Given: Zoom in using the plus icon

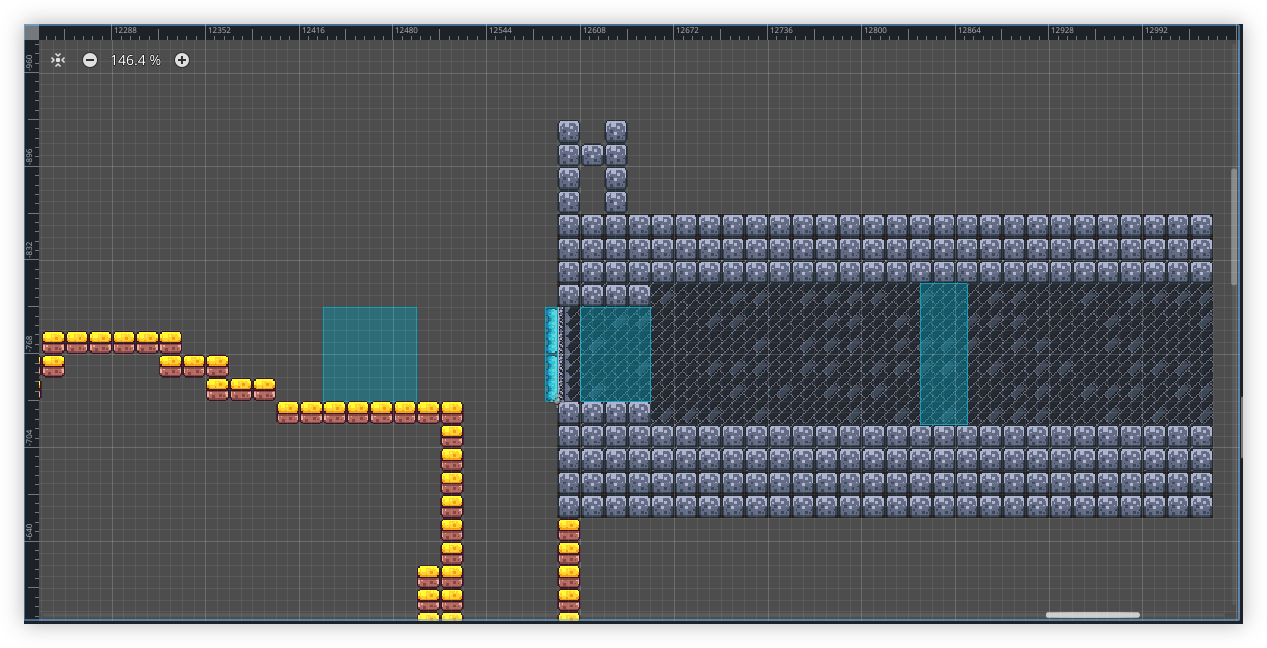Looking at the screenshot, I should click(x=181, y=60).
